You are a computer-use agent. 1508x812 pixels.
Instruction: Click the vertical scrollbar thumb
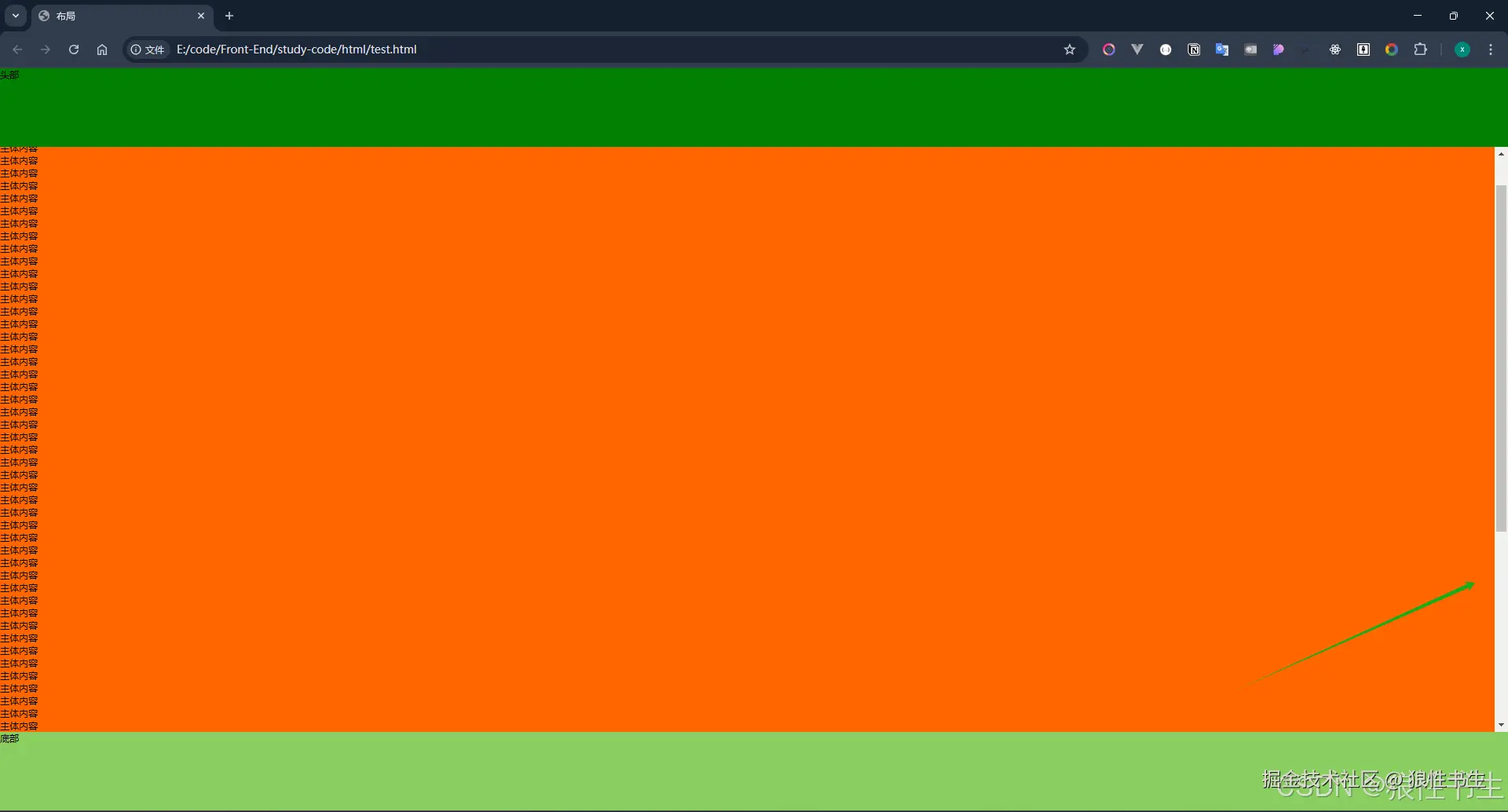[1501, 358]
